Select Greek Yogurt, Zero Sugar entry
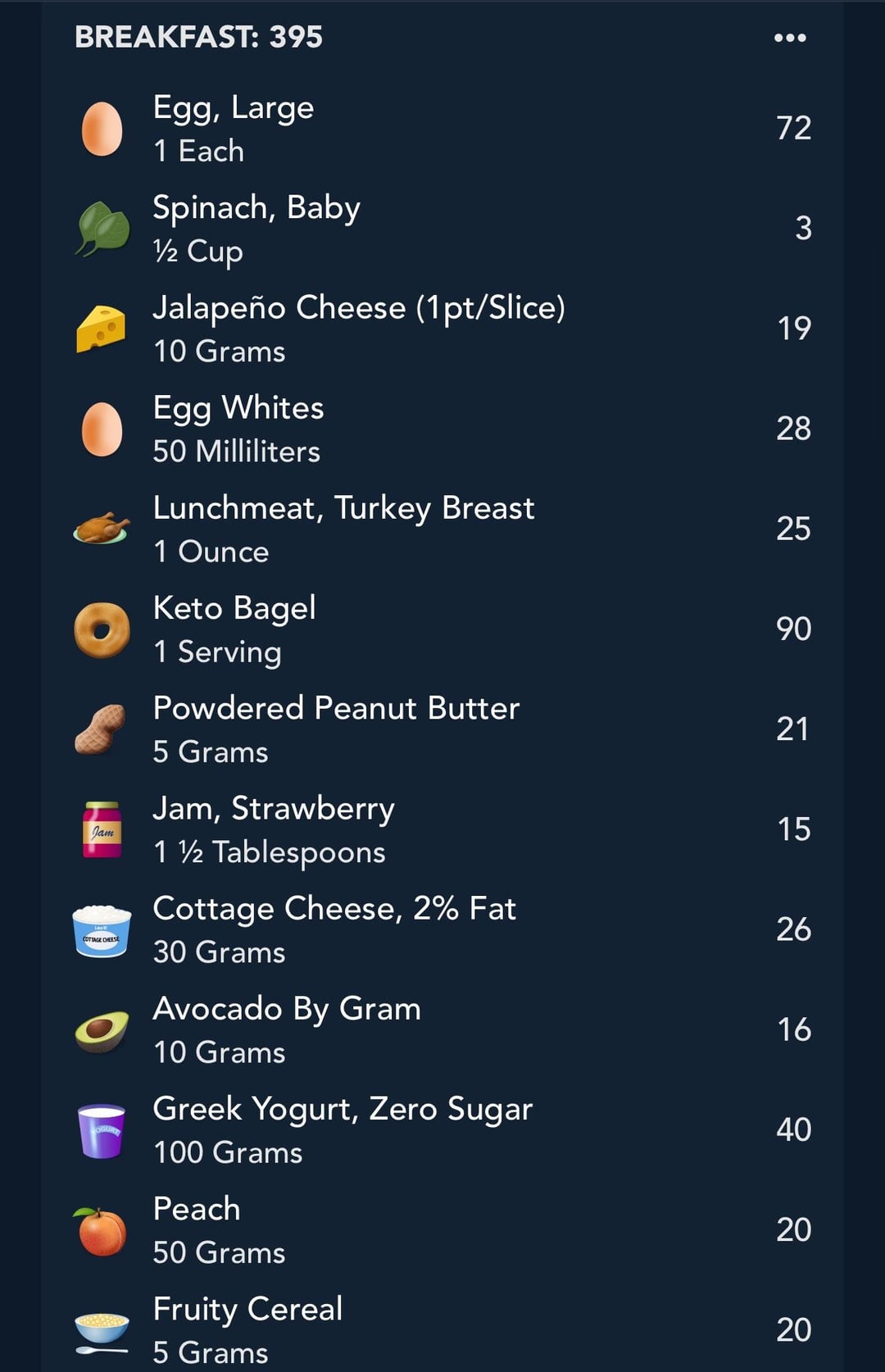 (x=442, y=1130)
